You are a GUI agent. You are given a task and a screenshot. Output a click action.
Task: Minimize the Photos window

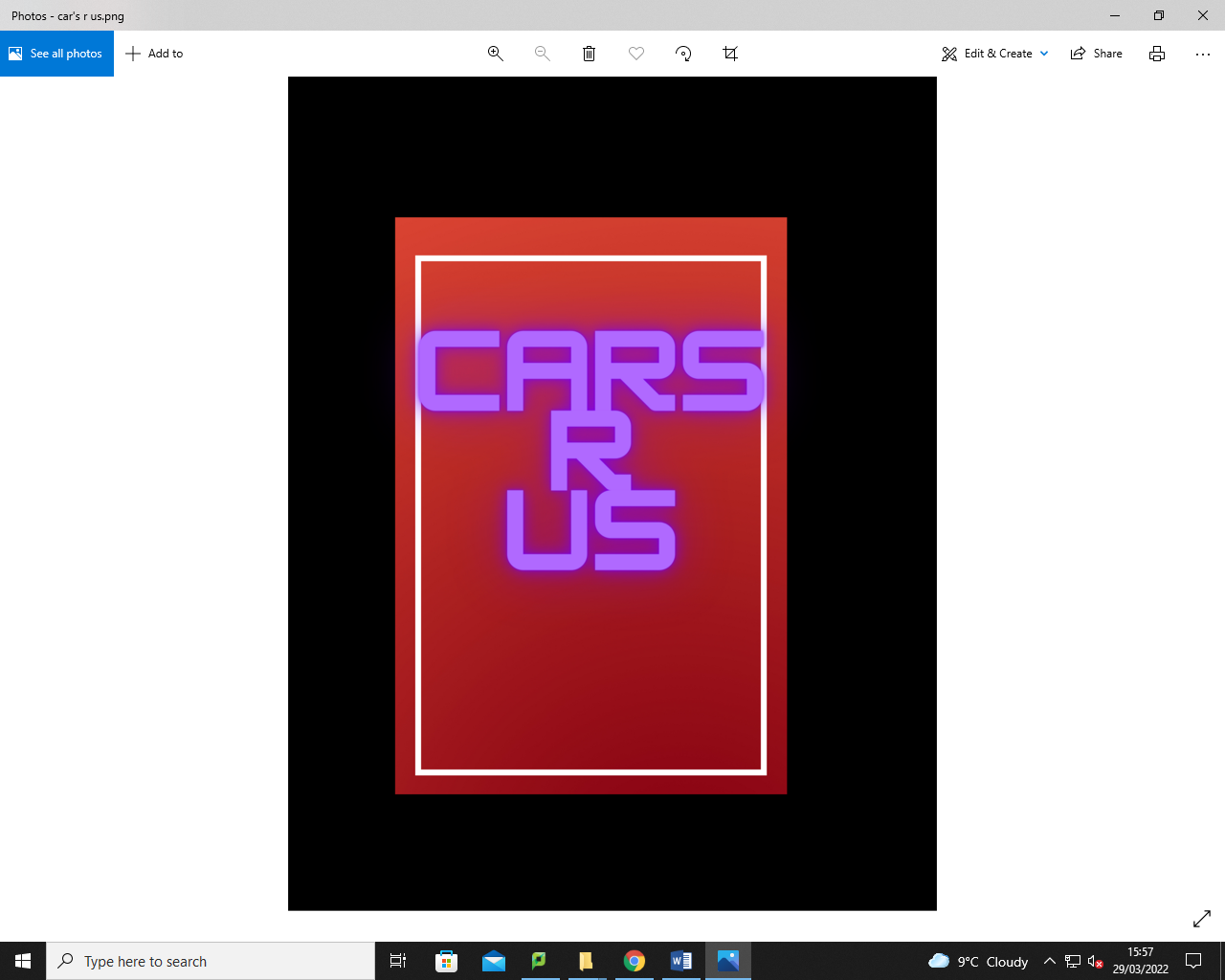point(1115,15)
